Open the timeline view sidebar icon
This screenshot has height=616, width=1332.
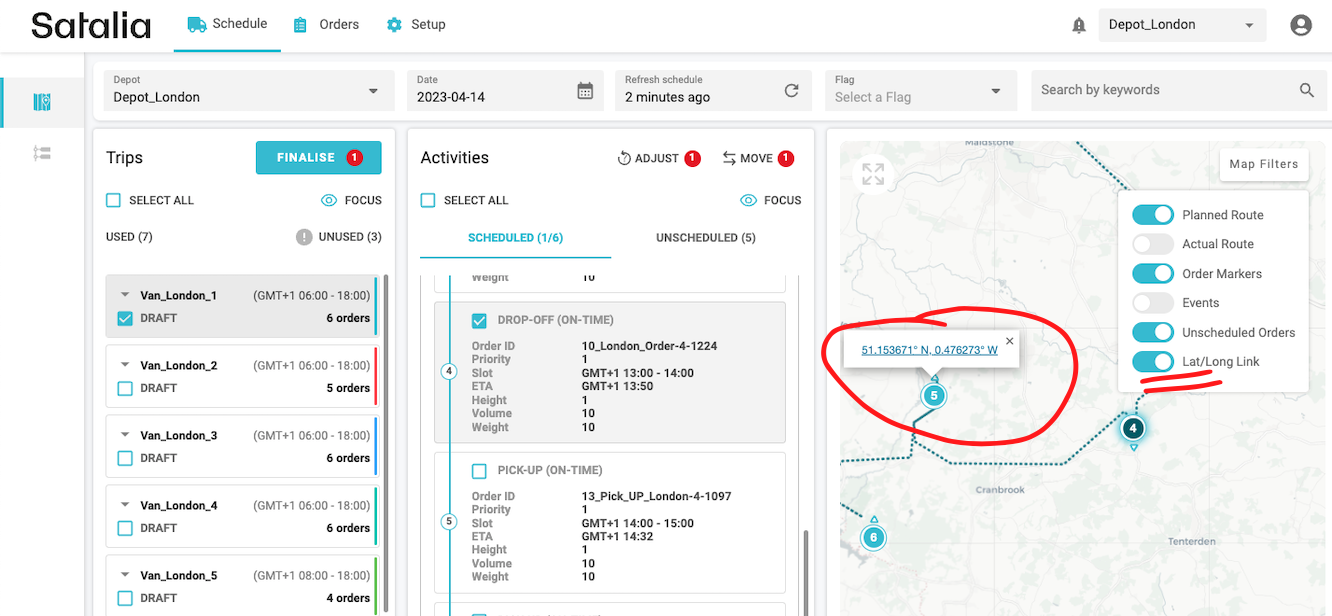[42, 153]
